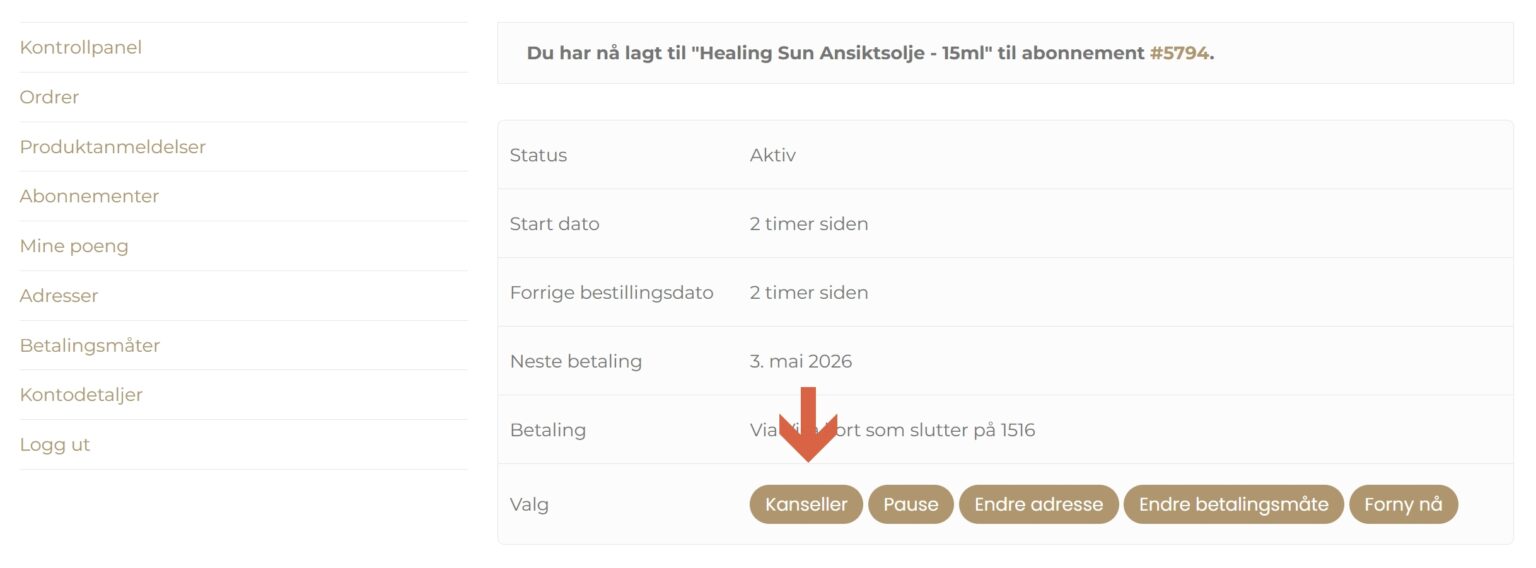Click the Endre betalingsmåte button
Image resolution: width=1536 pixels, height=568 pixels.
1233,505
